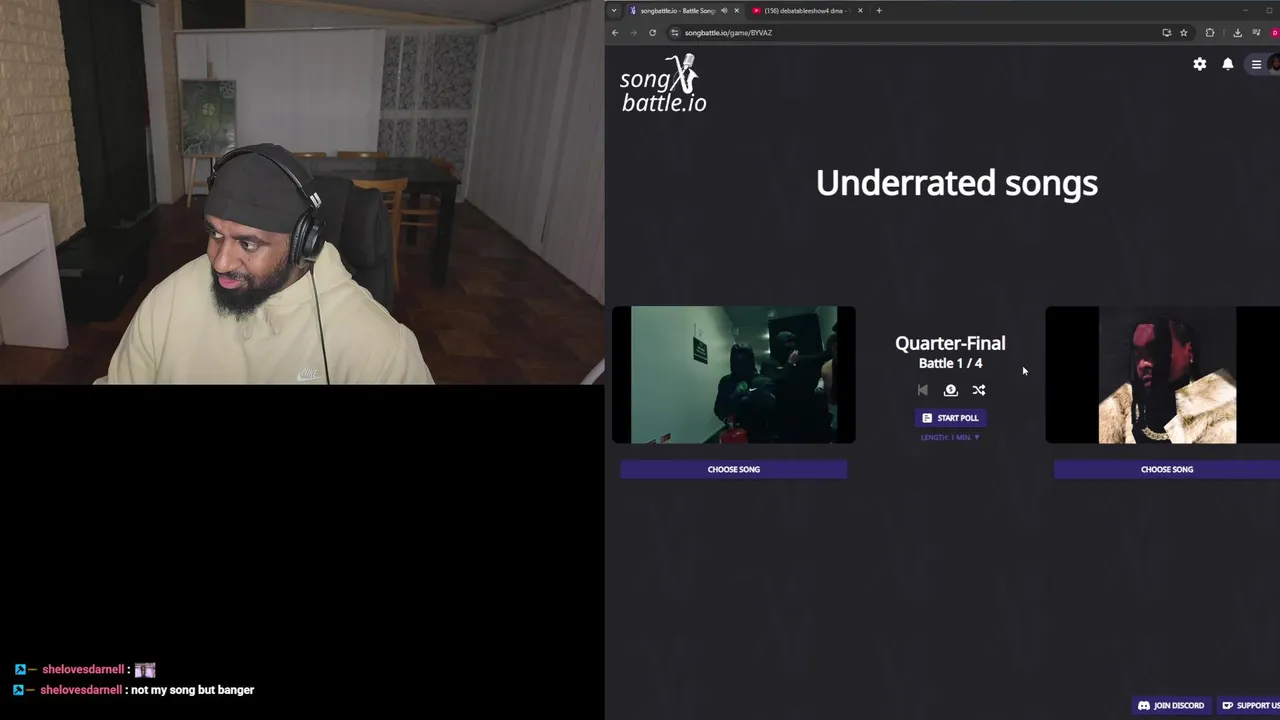
Task: Play the right song video thumbnail
Action: (1163, 375)
